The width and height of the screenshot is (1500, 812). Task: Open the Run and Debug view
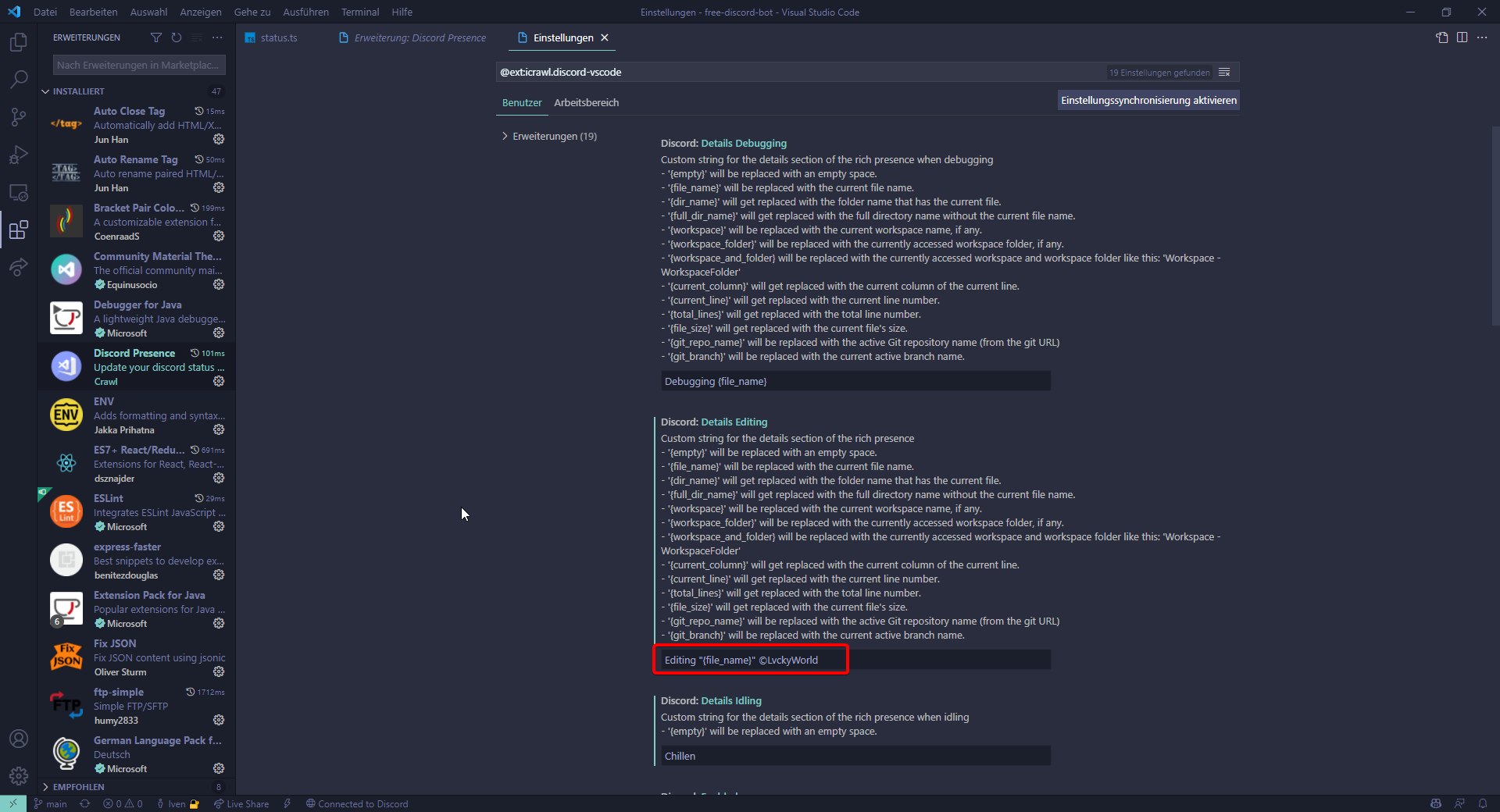point(19,155)
